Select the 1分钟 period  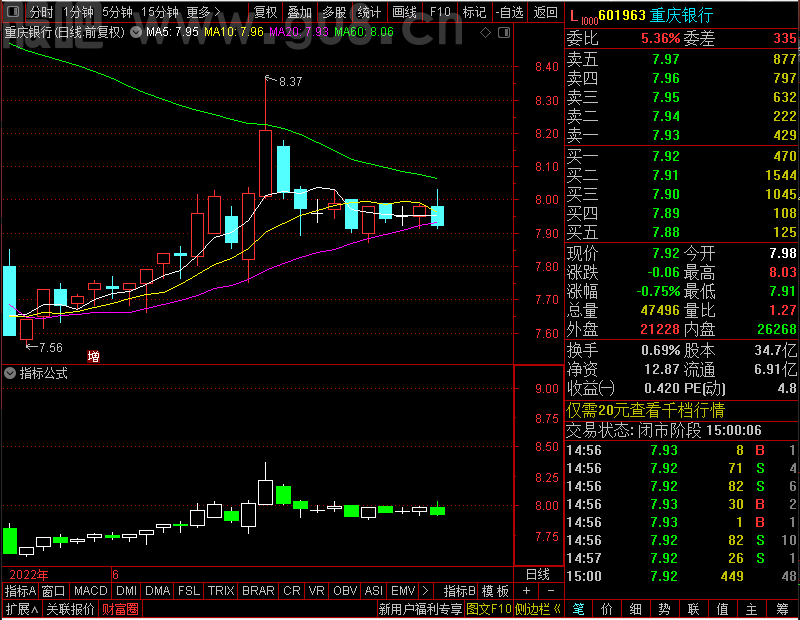(x=78, y=12)
